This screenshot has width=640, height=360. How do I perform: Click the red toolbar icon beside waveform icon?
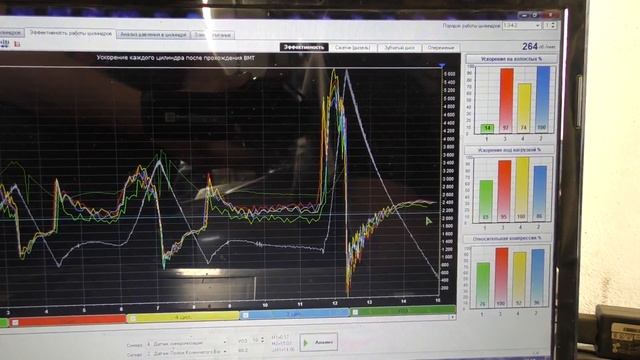click(17, 44)
